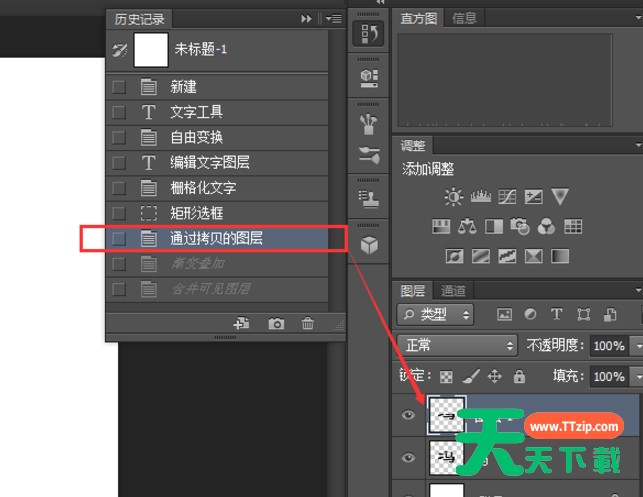Filter layers by type (T) layers

click(x=556, y=315)
